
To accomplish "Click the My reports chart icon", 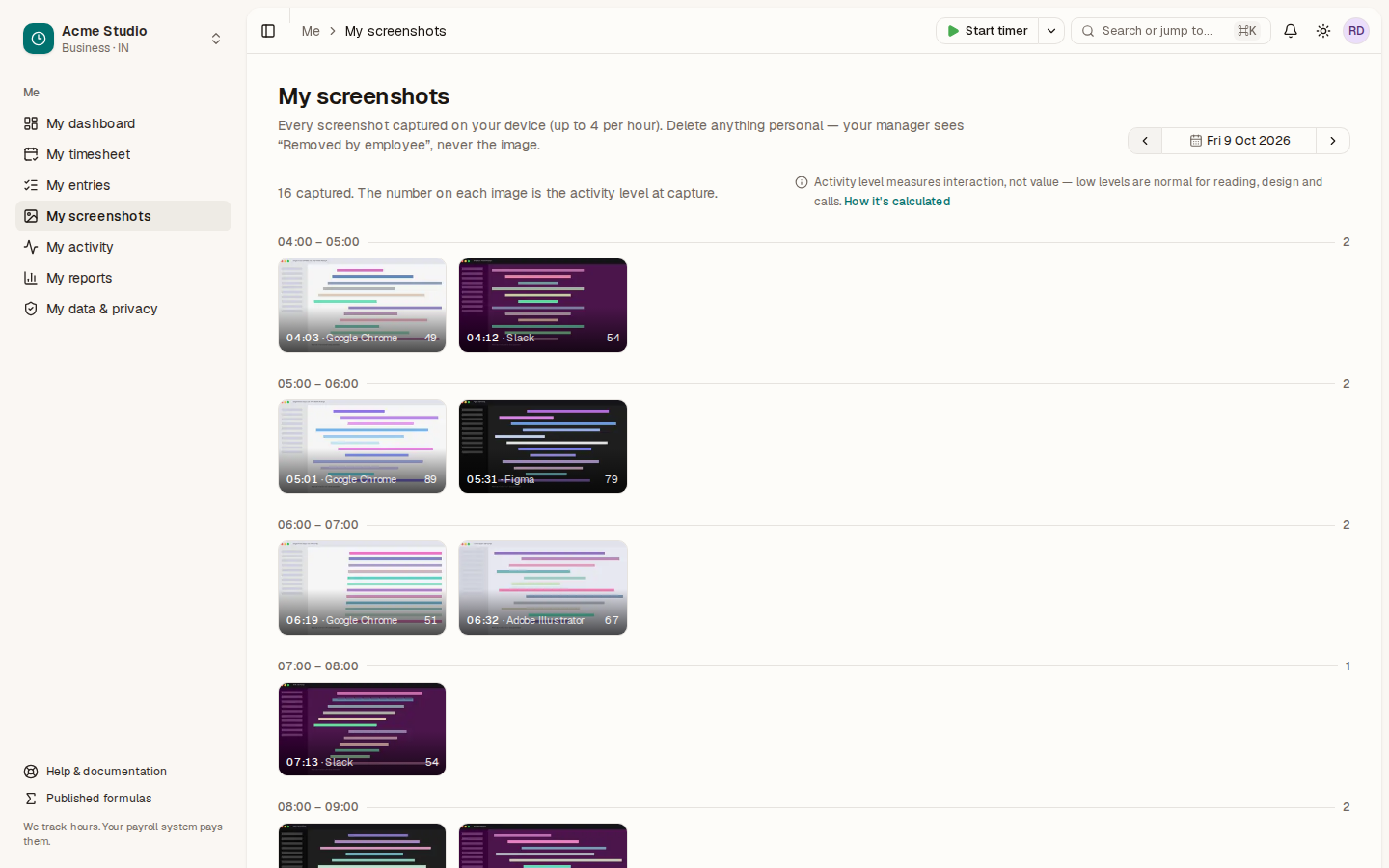I will click(31, 278).
